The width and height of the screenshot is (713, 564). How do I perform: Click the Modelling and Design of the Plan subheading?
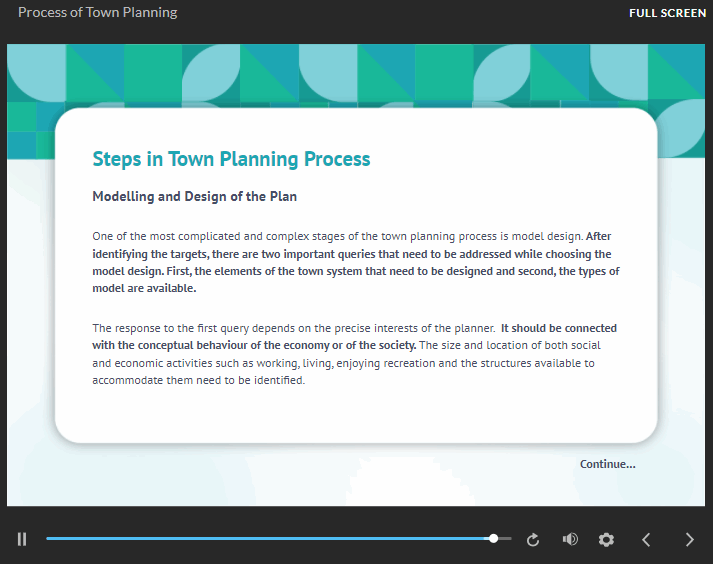(x=195, y=196)
